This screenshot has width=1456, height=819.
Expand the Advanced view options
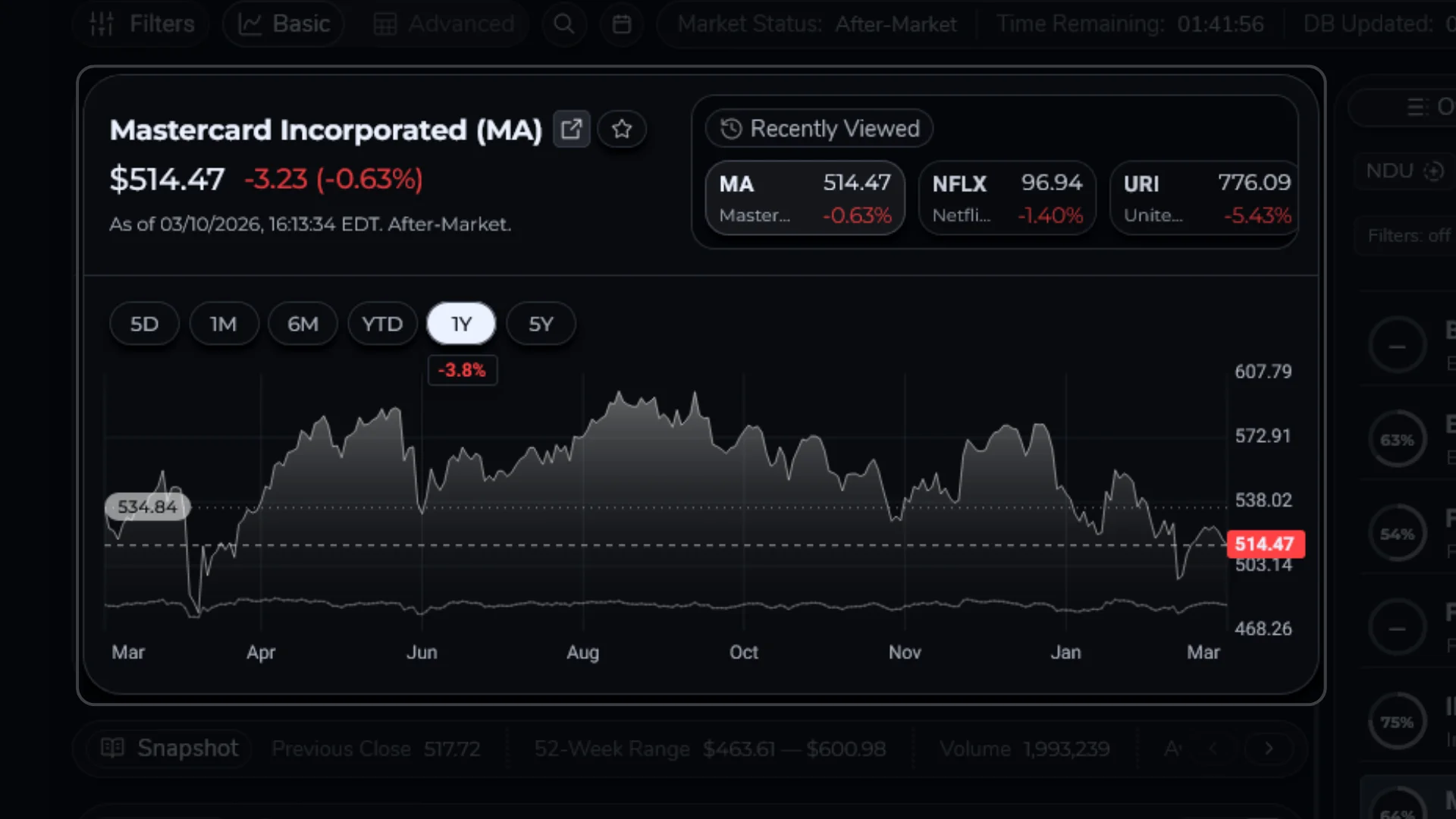point(444,24)
